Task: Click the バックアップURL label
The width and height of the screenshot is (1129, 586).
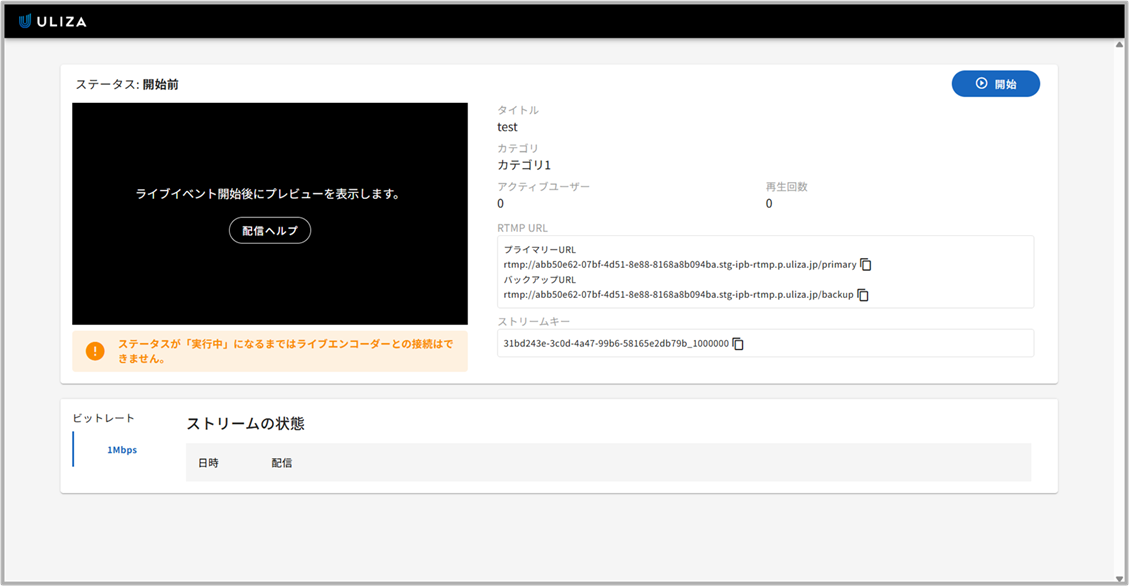Action: click(x=539, y=280)
